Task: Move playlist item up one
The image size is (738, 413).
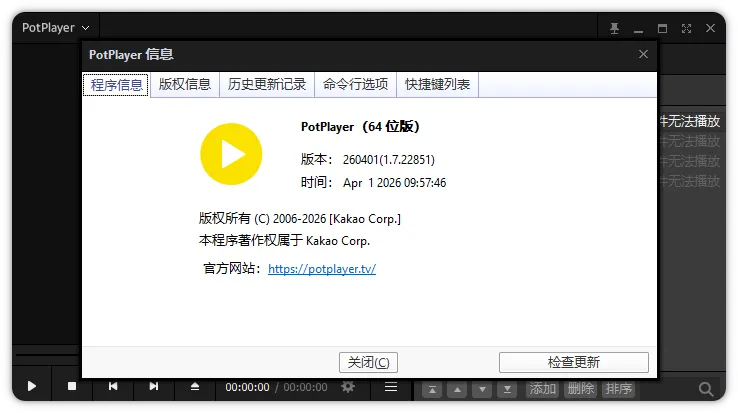Action: click(457, 389)
